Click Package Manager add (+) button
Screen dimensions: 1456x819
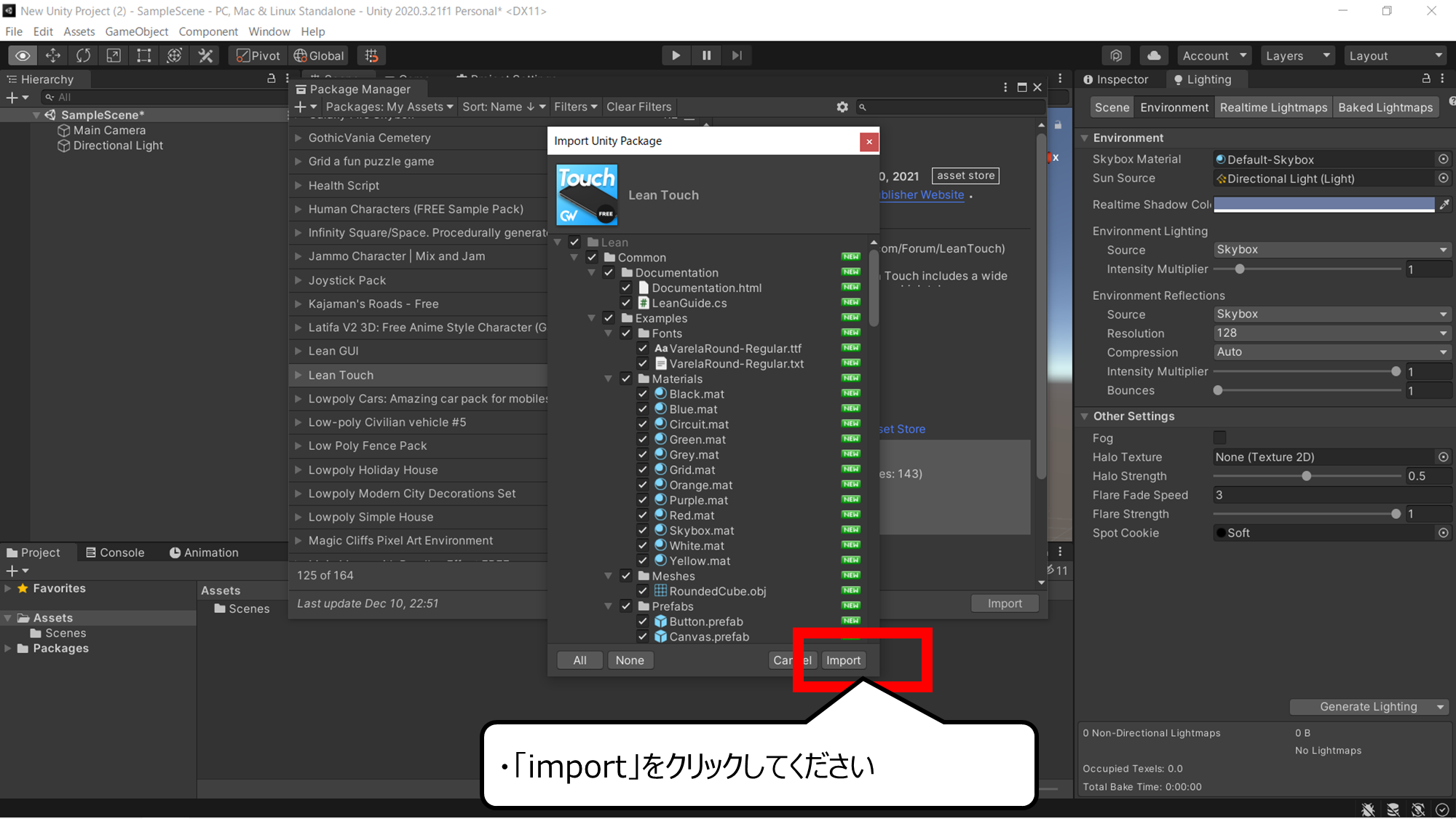pyautogui.click(x=305, y=107)
